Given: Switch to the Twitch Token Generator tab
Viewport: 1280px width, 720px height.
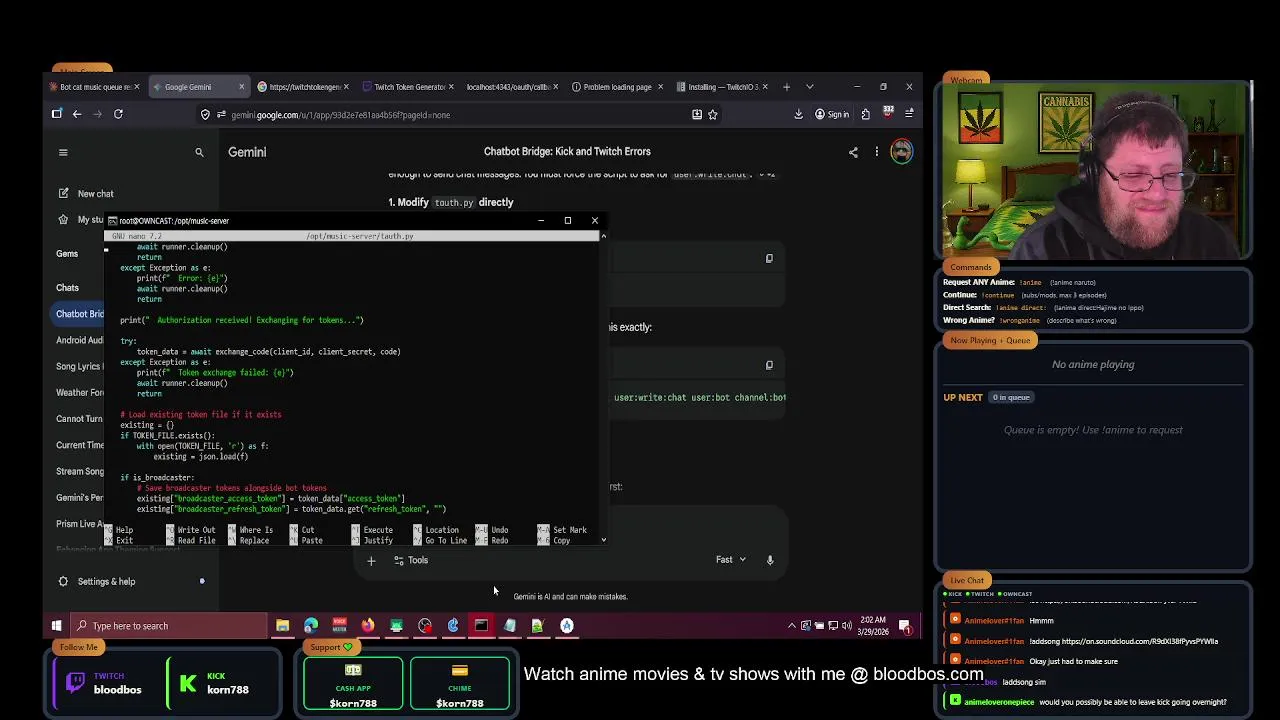Looking at the screenshot, I should [405, 87].
